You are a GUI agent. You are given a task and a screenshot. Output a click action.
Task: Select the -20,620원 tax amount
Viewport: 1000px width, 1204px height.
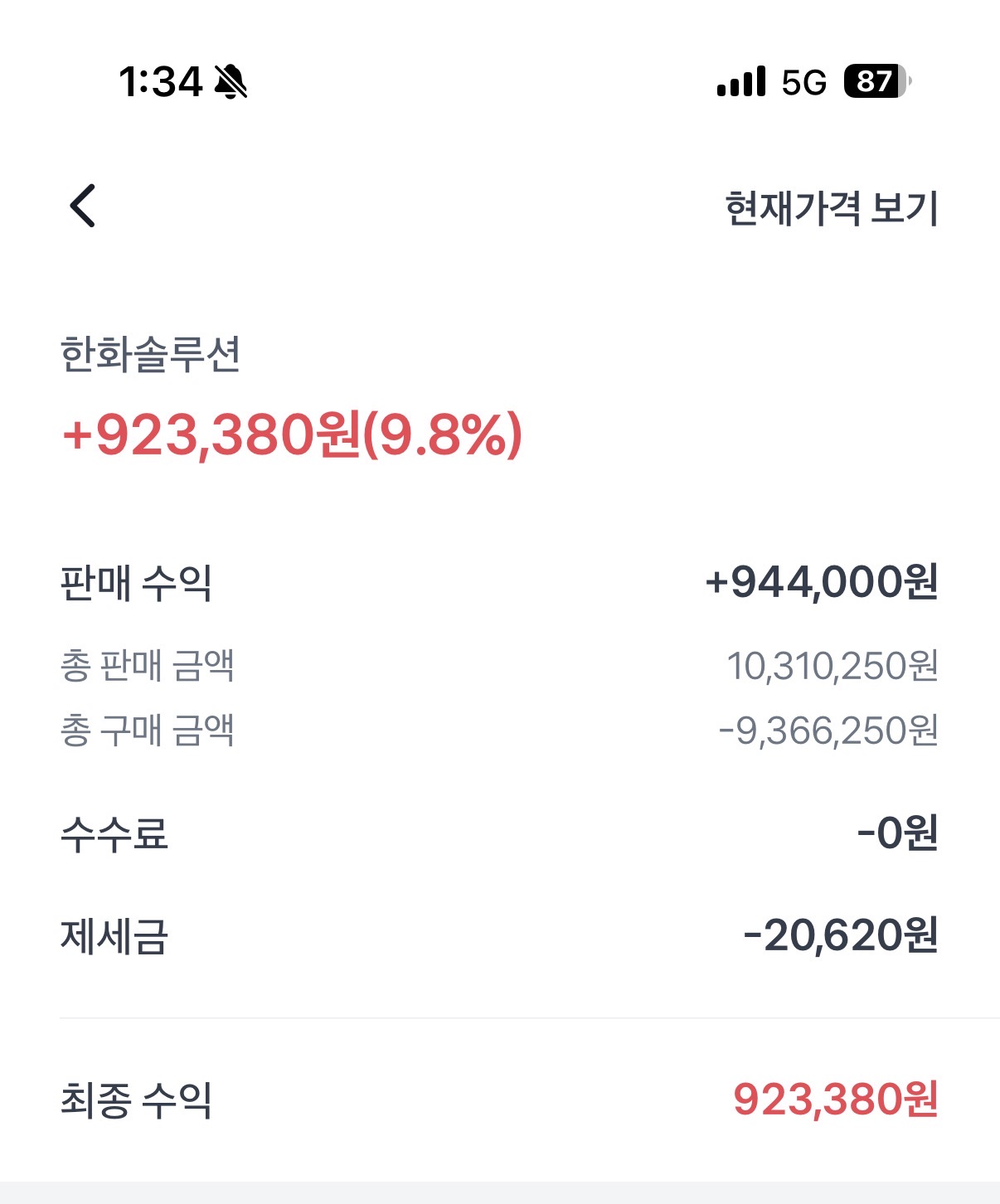pos(840,936)
